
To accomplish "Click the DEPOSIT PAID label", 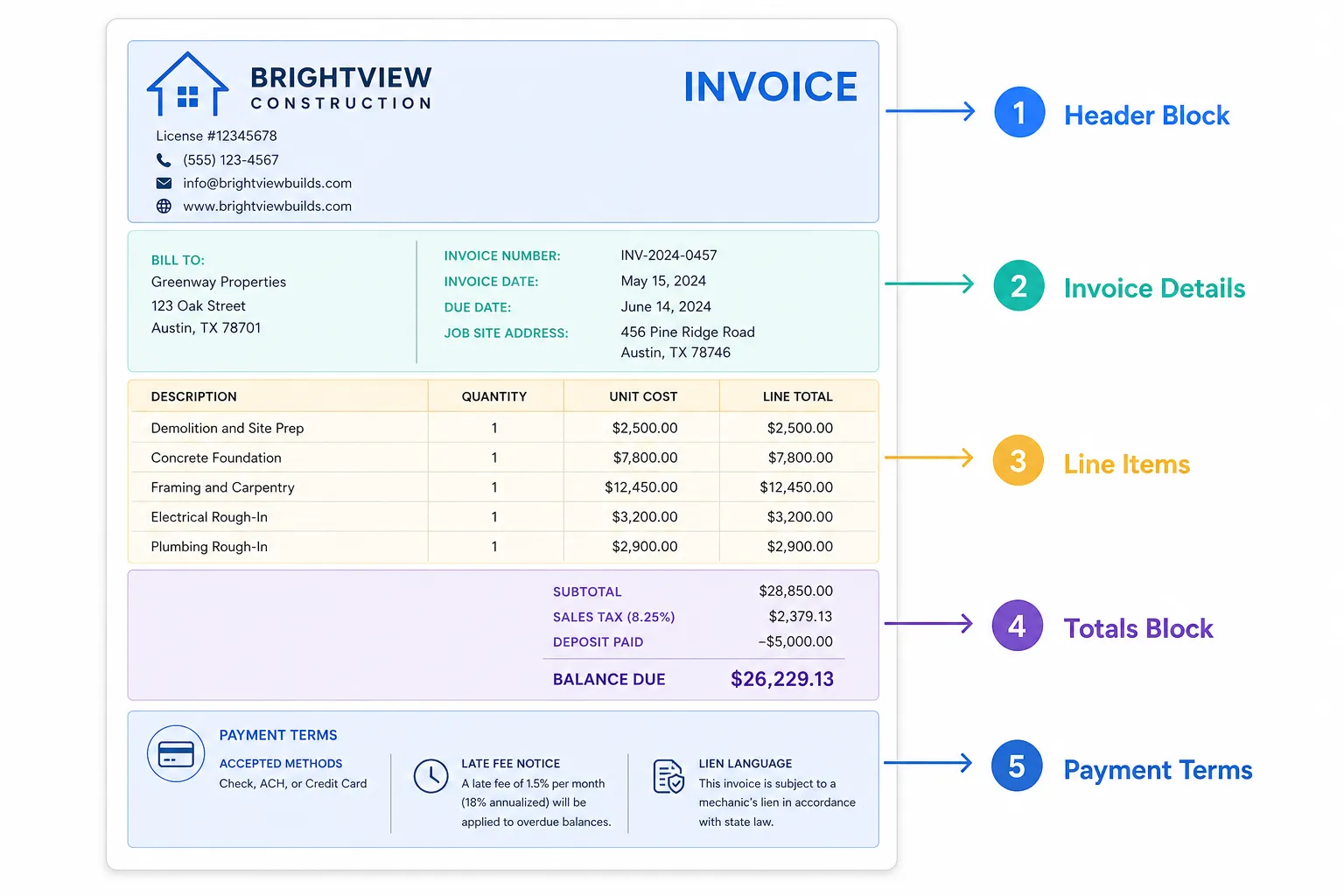I will [598, 642].
